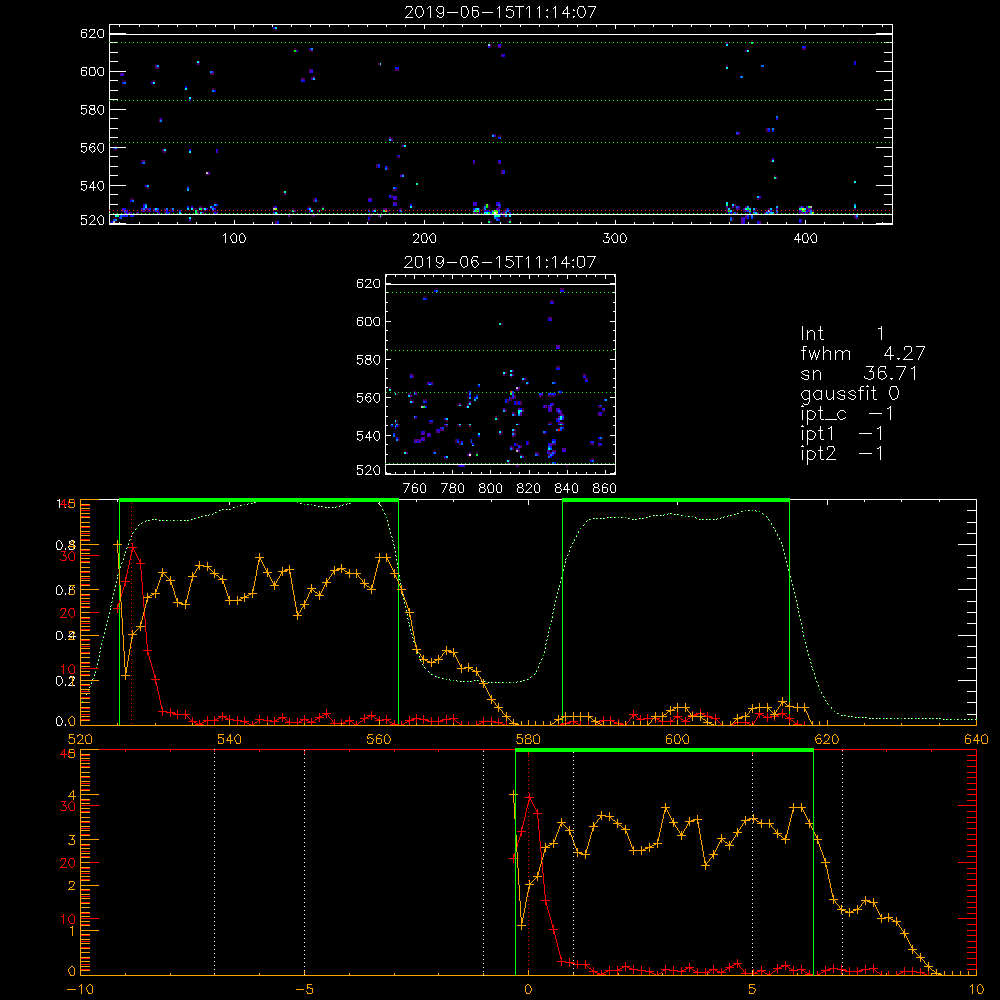Image resolution: width=1000 pixels, height=1000 pixels.
Task: Click the middle plot's title 2019-06-15T11:14:07
Action: tap(501, 262)
